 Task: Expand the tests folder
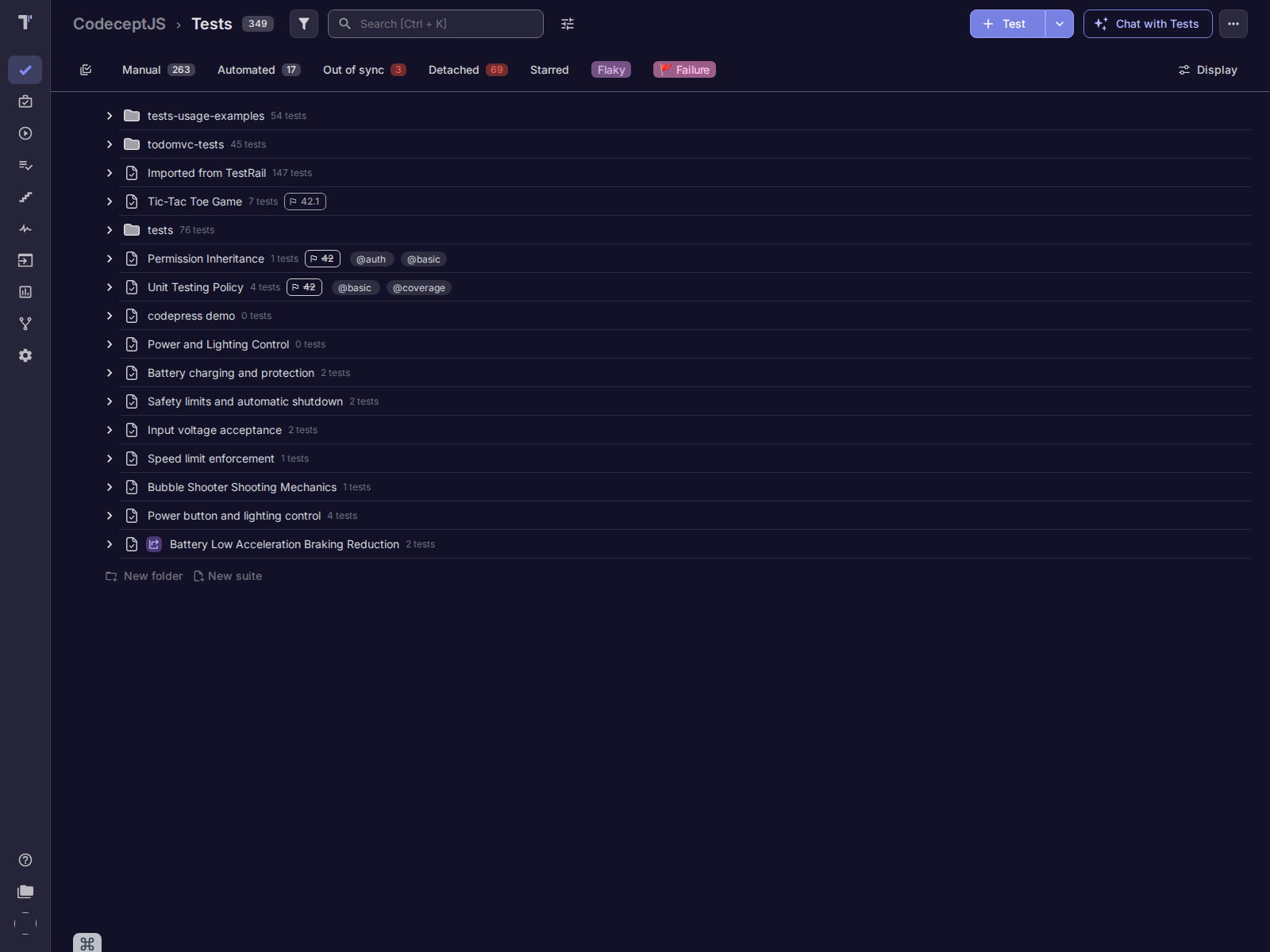[110, 230]
